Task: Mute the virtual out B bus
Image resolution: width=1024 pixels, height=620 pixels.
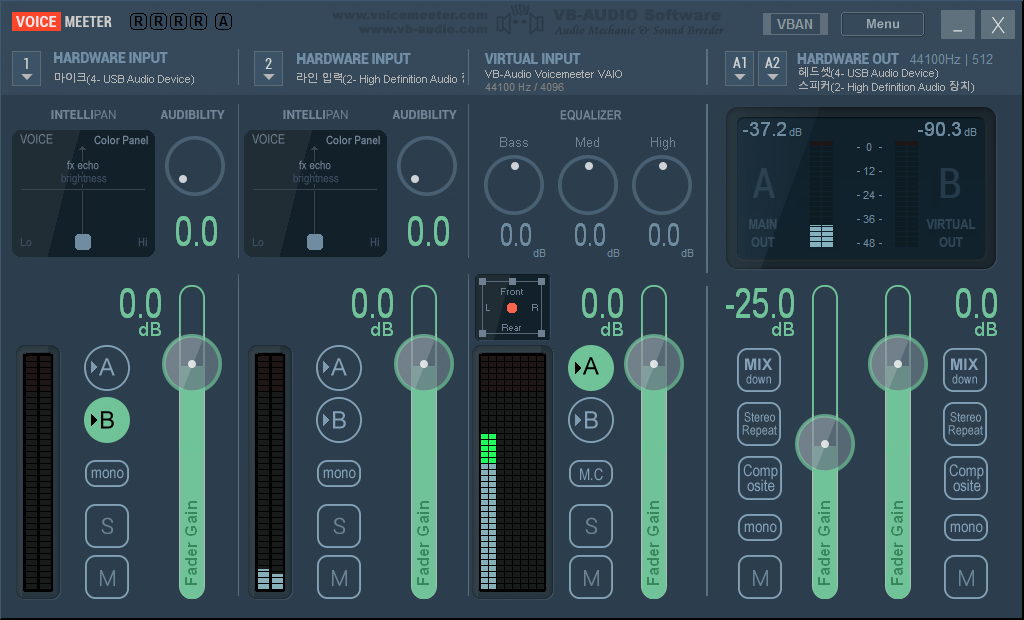Action: click(965, 578)
